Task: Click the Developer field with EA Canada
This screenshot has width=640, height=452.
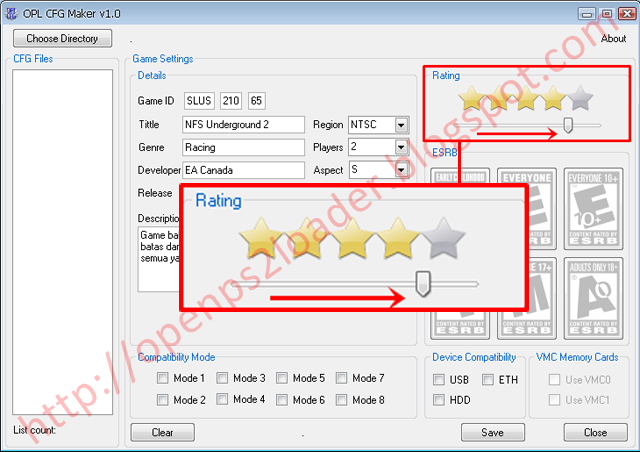Action: [243, 170]
